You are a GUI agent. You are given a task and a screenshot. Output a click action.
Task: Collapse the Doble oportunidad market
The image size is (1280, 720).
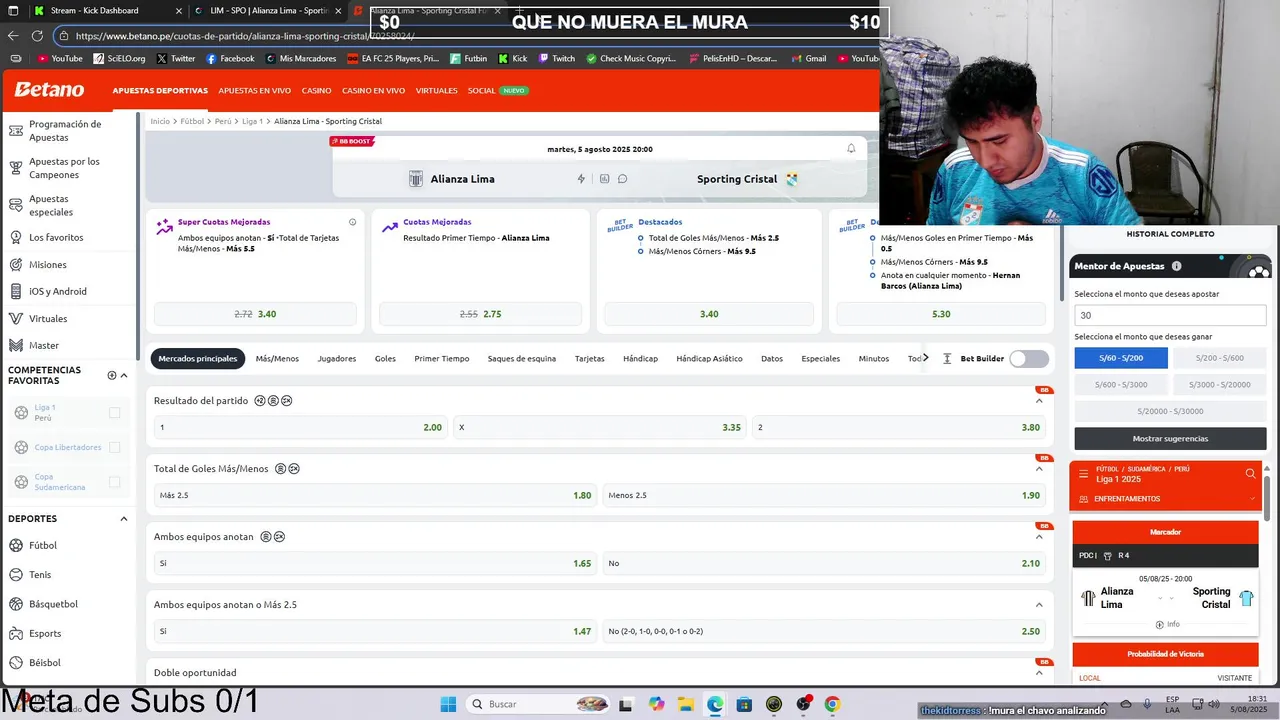point(1039,673)
